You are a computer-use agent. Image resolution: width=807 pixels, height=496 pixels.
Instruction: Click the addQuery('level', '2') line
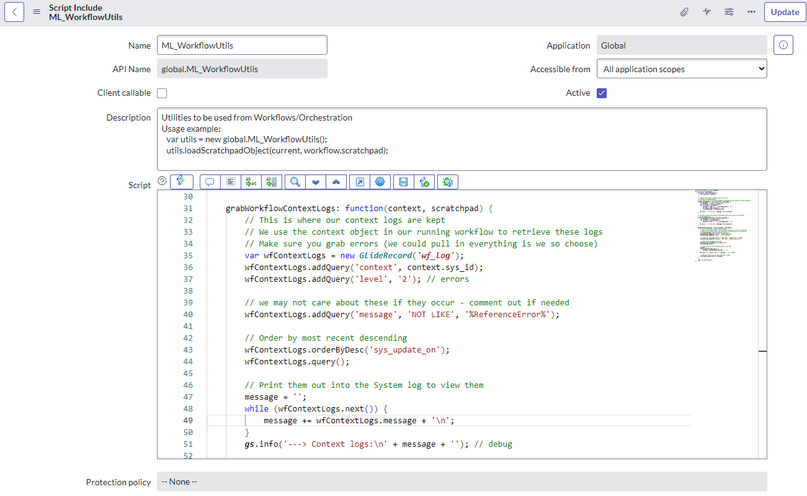(x=357, y=279)
